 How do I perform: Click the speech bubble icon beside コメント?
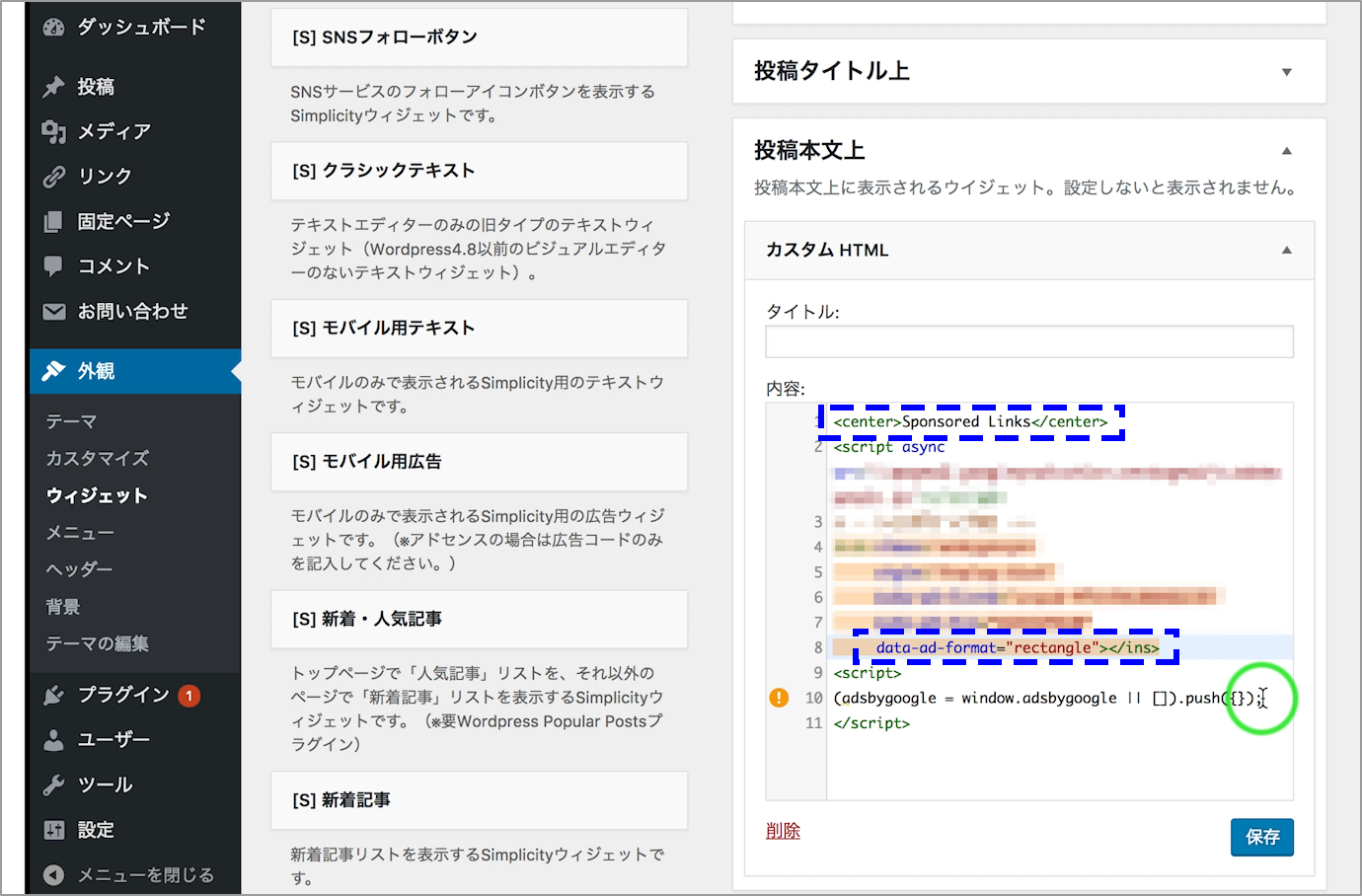54,265
